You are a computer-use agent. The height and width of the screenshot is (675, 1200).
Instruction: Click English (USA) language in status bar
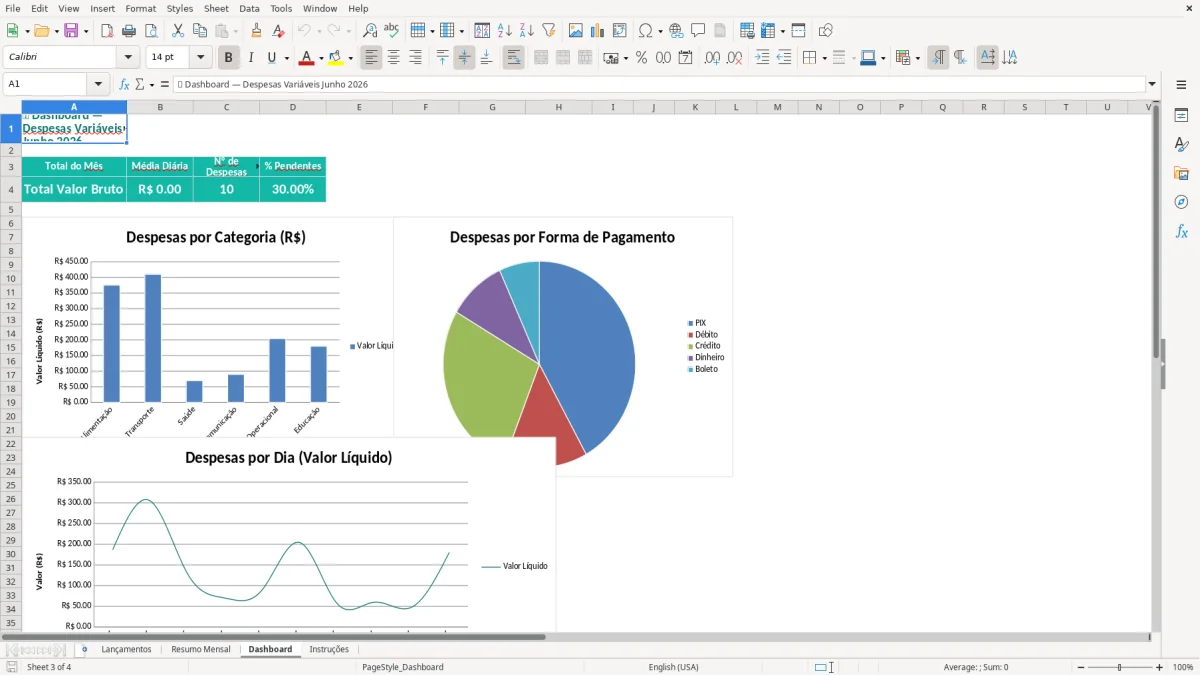click(673, 667)
